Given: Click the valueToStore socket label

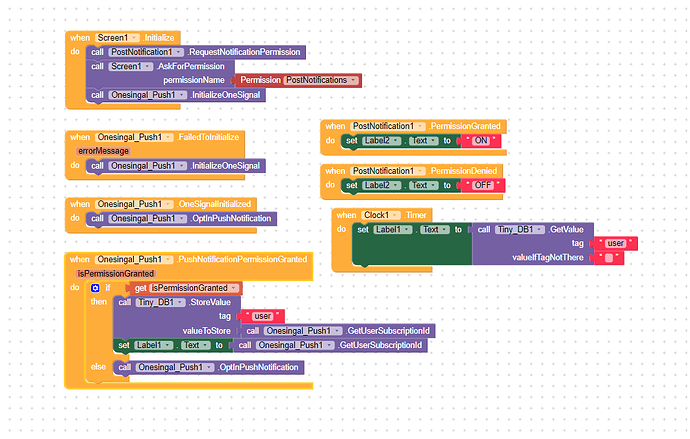Looking at the screenshot, I should [x=206, y=331].
